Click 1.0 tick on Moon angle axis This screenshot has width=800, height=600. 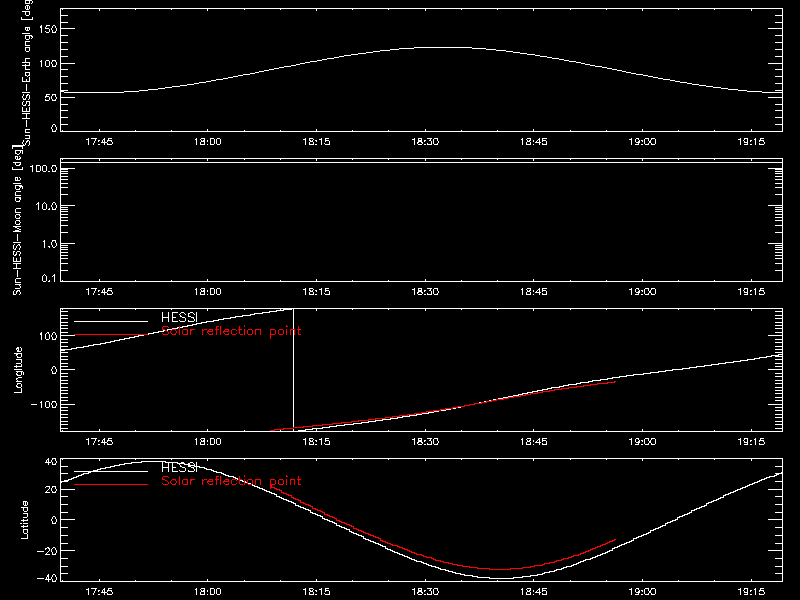49,244
